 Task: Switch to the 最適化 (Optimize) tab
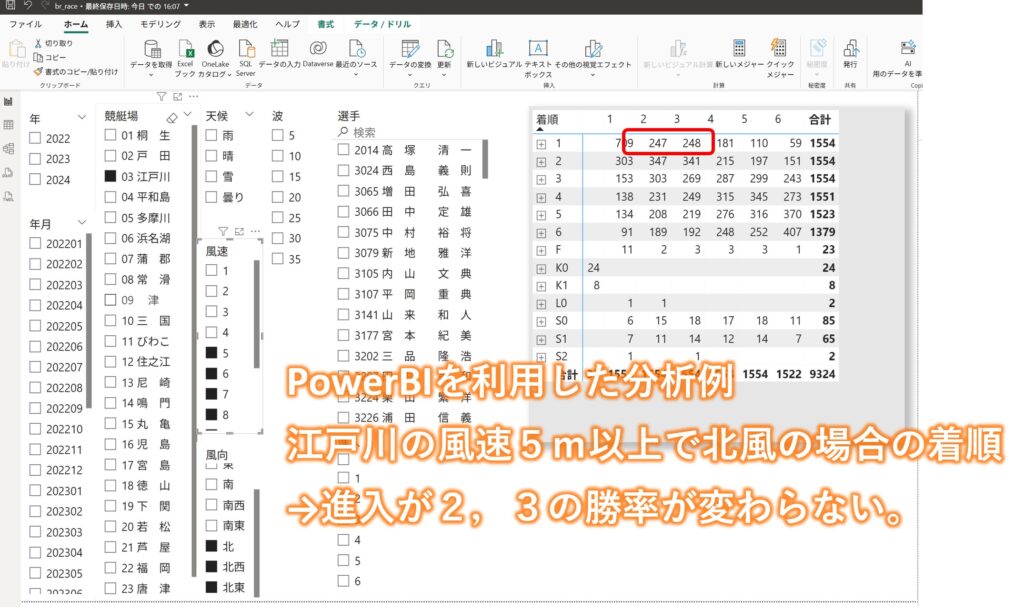click(245, 24)
